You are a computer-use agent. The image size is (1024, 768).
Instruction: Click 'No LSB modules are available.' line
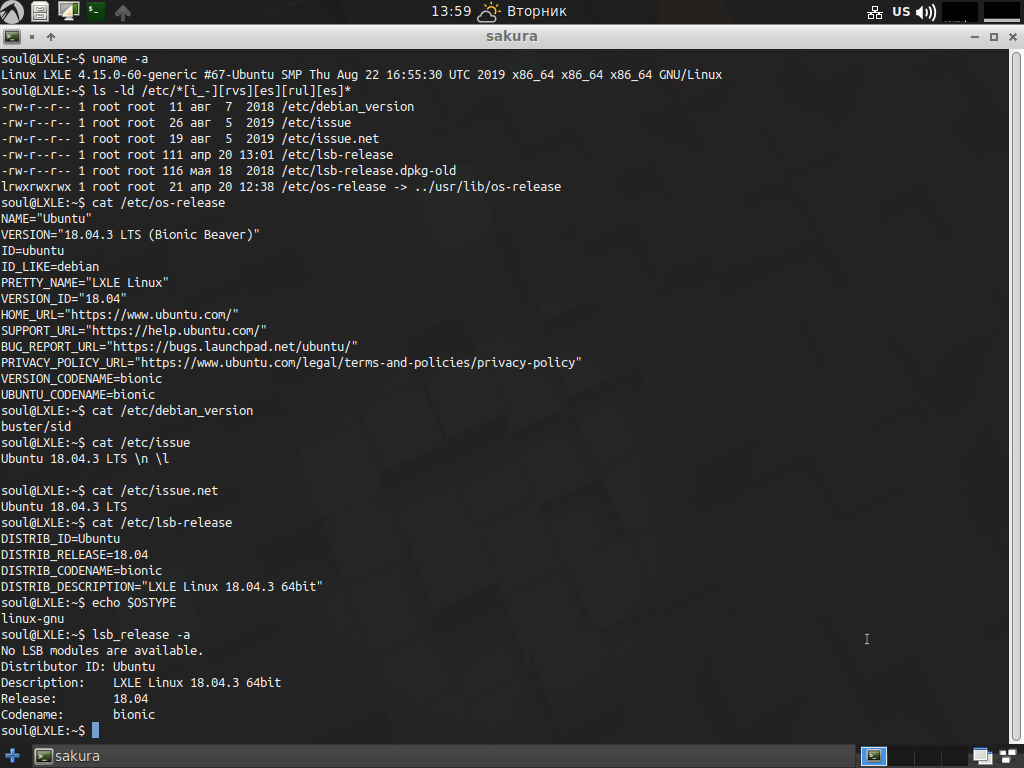[x=102, y=650]
